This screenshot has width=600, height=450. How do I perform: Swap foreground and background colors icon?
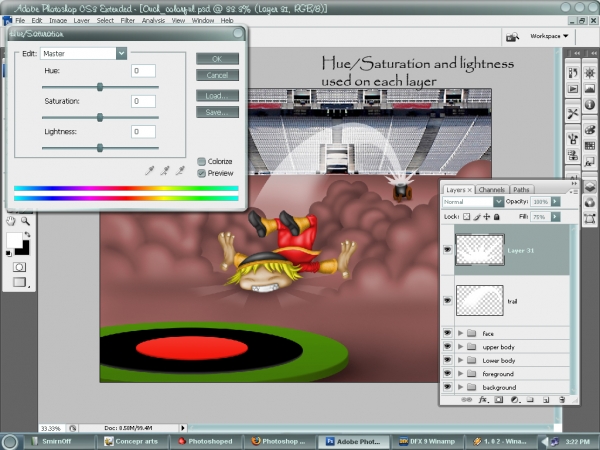coord(27,234)
